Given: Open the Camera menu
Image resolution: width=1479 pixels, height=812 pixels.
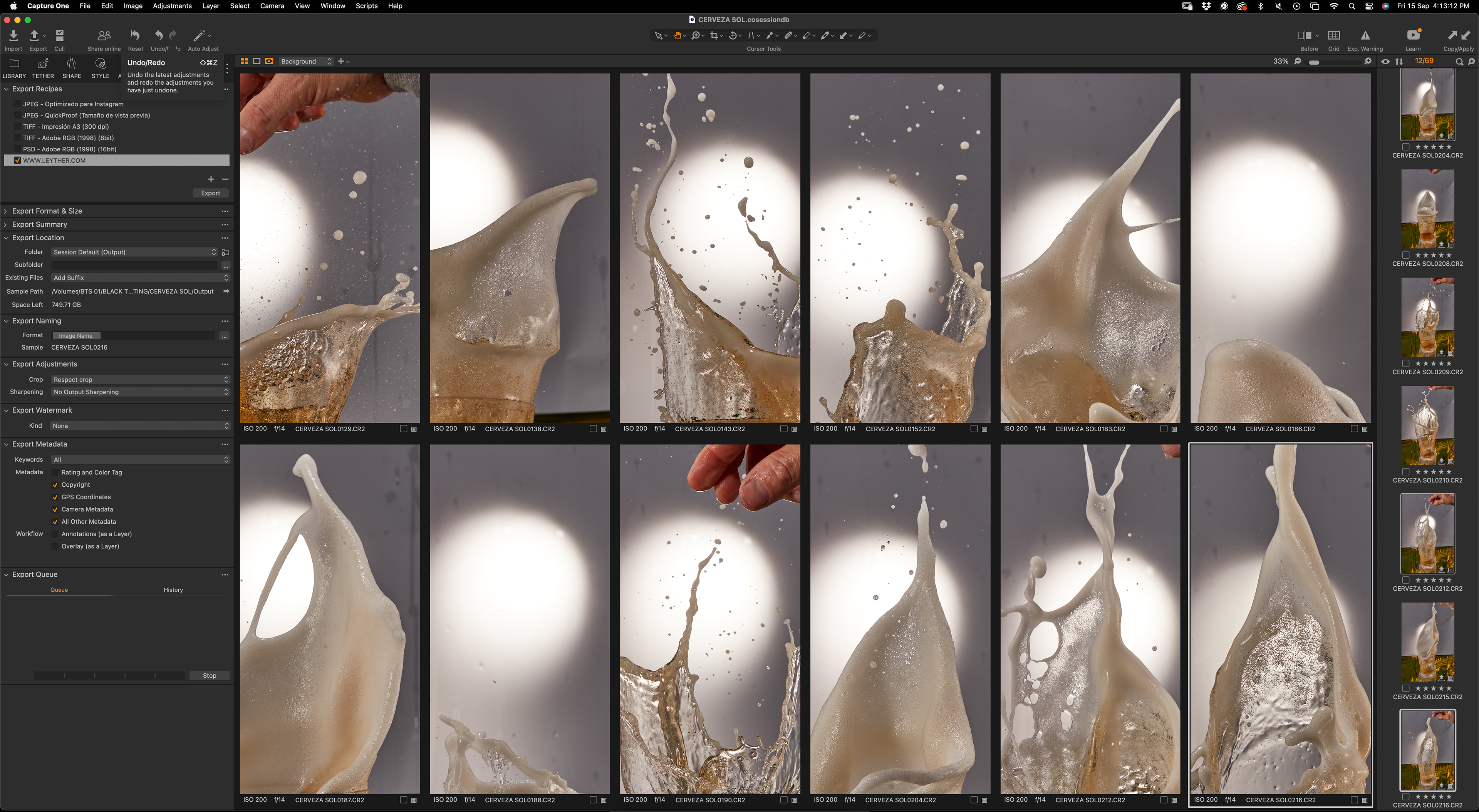Looking at the screenshot, I should tap(272, 6).
